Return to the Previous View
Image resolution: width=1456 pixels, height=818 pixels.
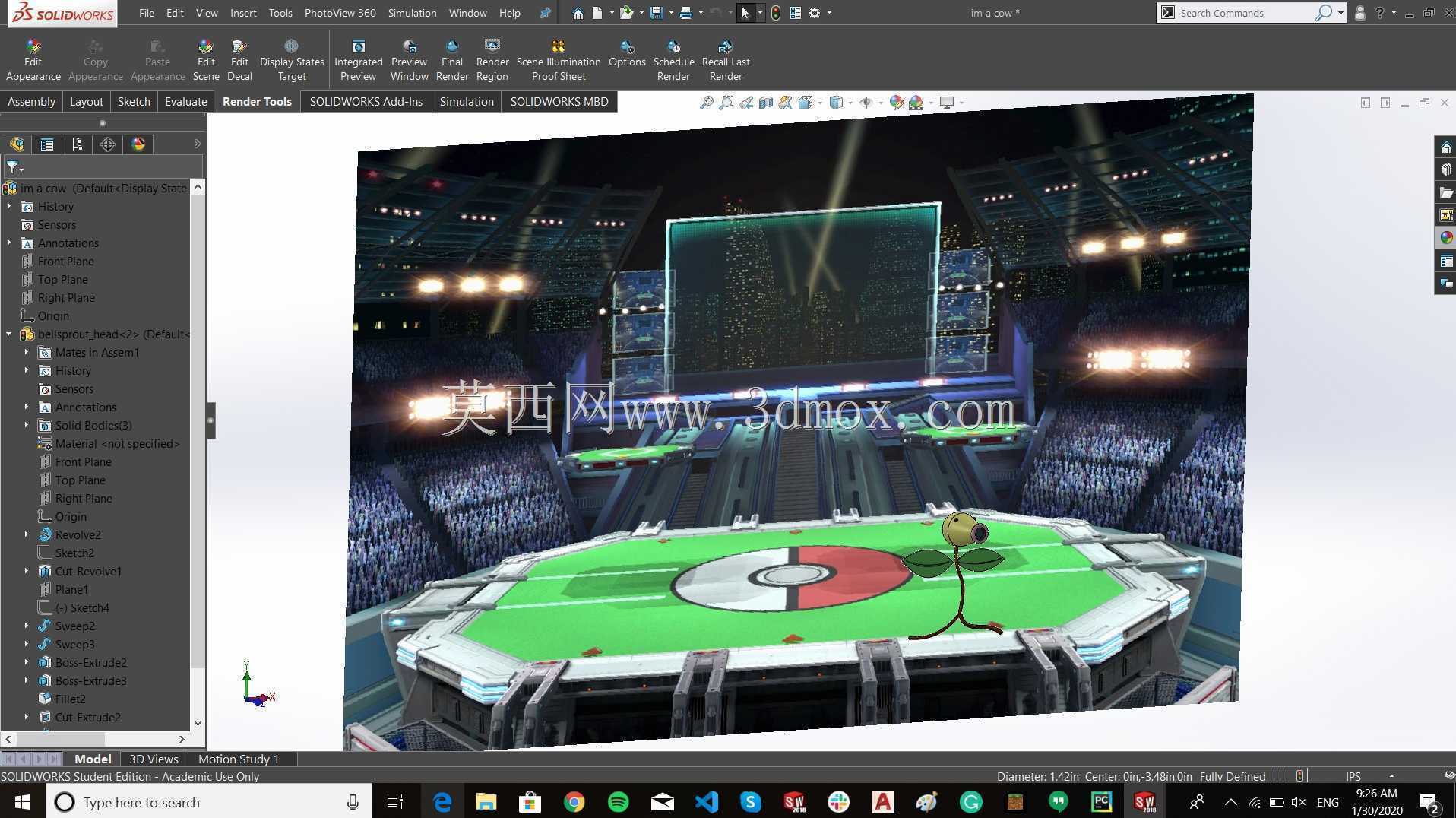point(746,103)
